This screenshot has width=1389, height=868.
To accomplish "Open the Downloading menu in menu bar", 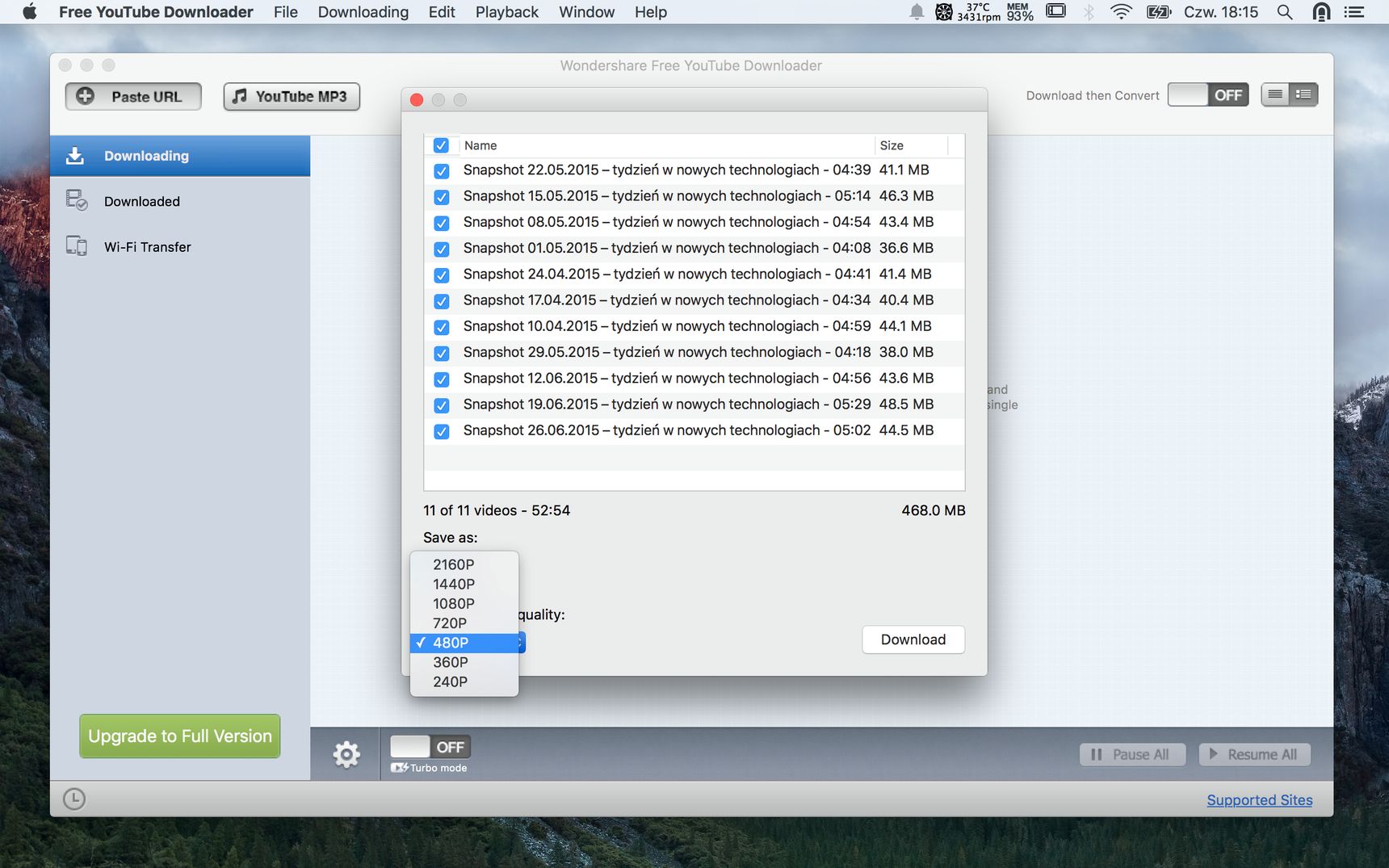I will point(363,12).
